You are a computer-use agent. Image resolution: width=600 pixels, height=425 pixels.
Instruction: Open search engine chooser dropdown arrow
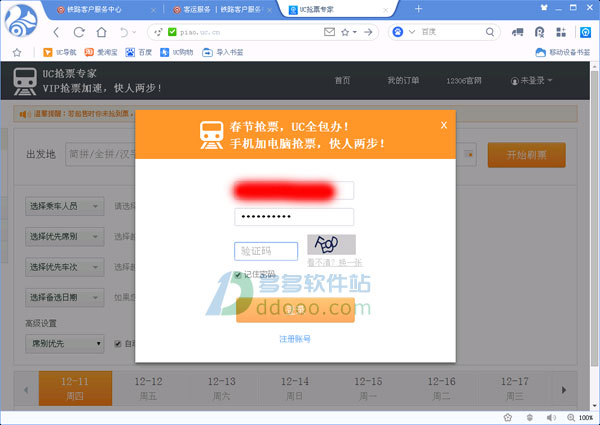click(412, 32)
